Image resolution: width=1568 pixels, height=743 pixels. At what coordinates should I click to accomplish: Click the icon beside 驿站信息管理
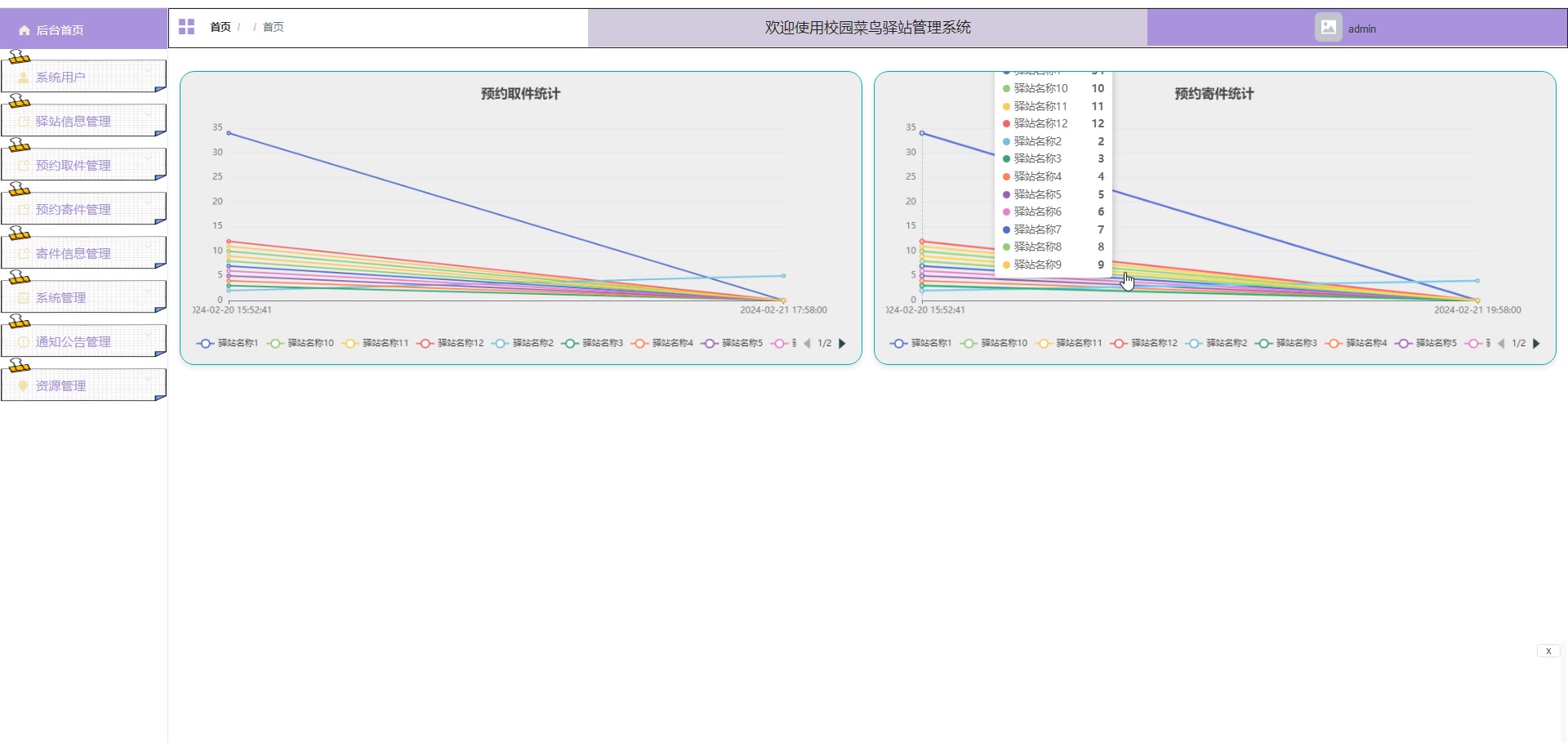pyautogui.click(x=24, y=122)
